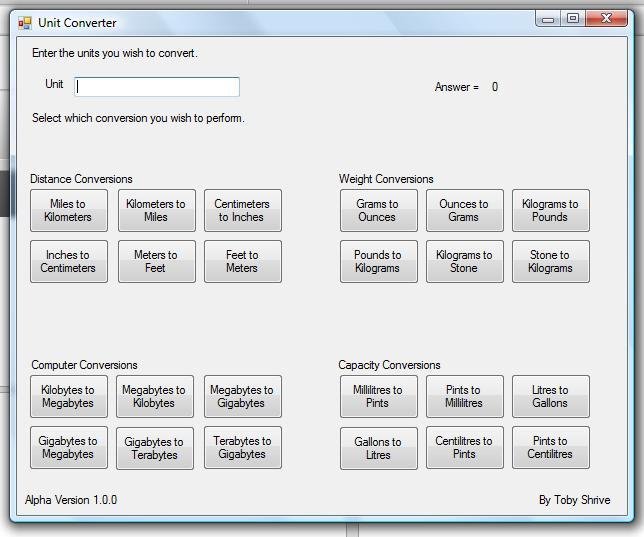The width and height of the screenshot is (644, 537).
Task: Run Inches to Centimeters conversion
Action: (69, 261)
